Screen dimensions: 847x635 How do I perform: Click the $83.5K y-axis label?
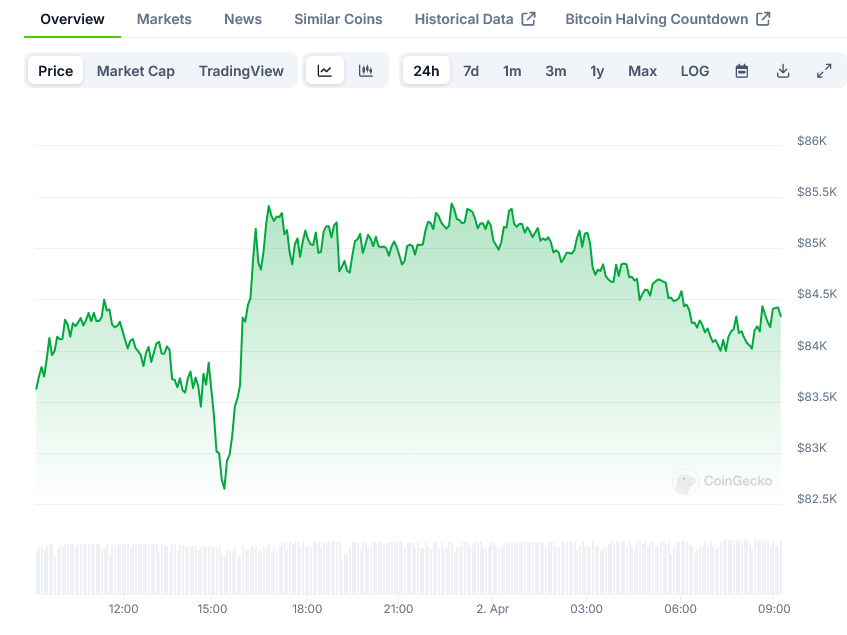tap(816, 397)
